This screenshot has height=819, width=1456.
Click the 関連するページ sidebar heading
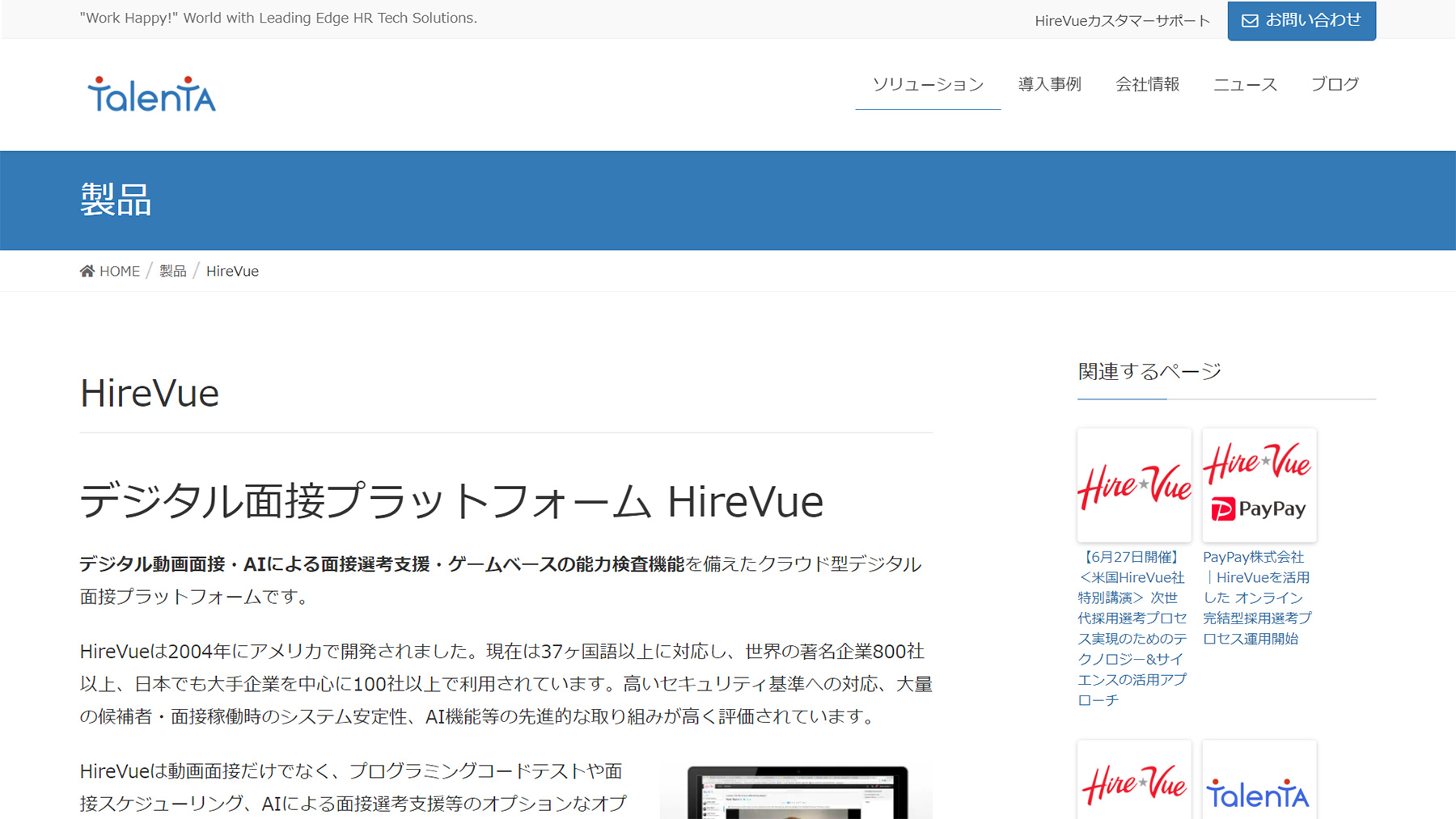(x=1149, y=371)
